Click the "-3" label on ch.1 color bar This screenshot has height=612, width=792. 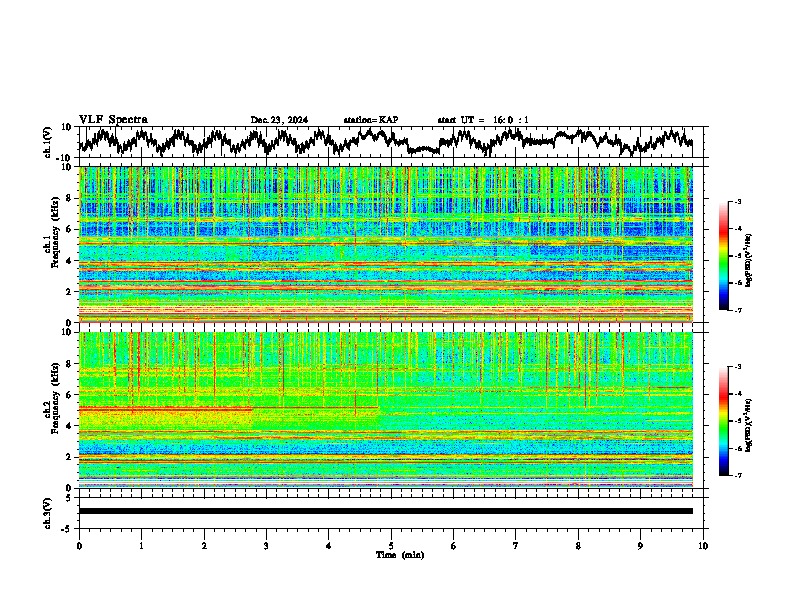[x=737, y=202]
